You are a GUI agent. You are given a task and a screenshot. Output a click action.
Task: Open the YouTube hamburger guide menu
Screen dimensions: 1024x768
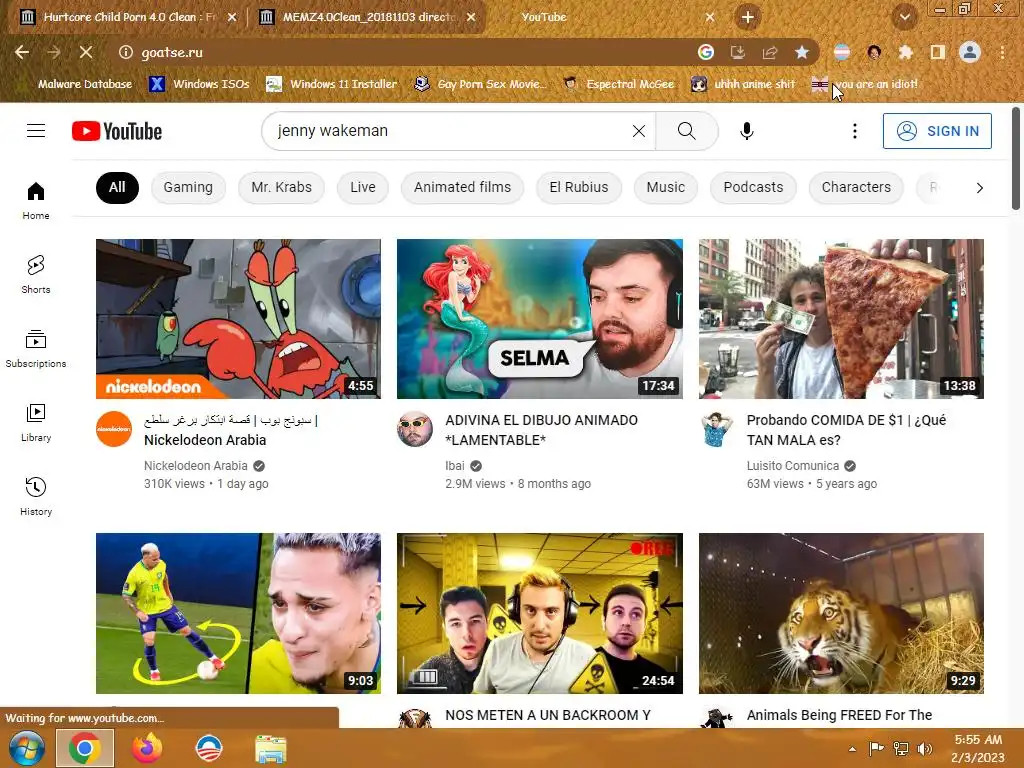[x=36, y=131]
